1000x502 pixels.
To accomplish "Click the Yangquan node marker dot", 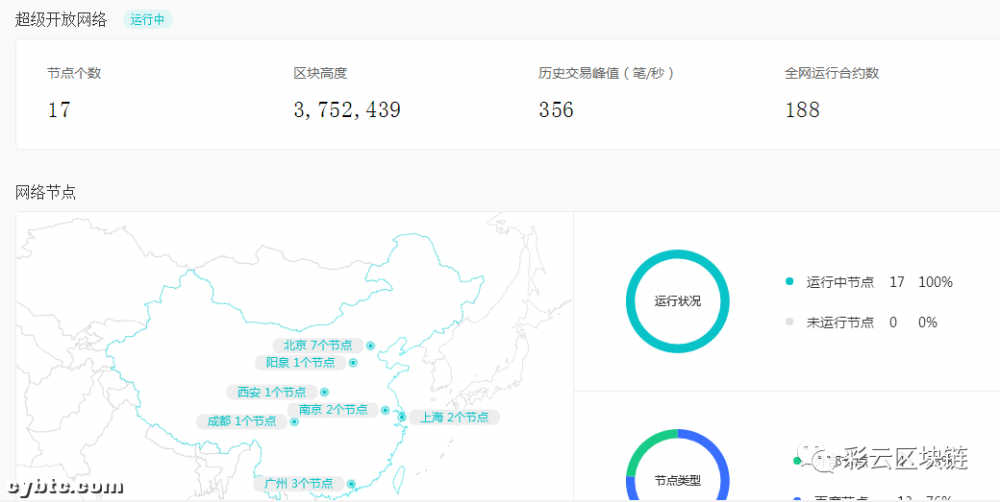I will click(x=353, y=363).
